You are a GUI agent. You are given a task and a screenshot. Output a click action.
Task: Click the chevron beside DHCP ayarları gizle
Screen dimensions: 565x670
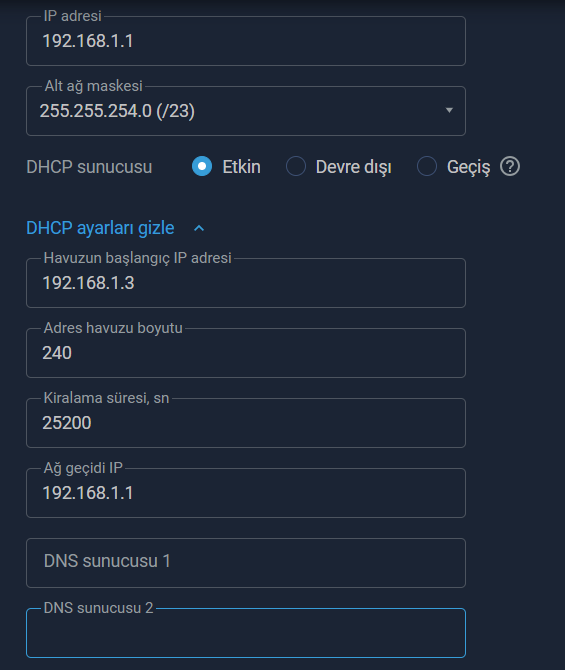click(199, 228)
